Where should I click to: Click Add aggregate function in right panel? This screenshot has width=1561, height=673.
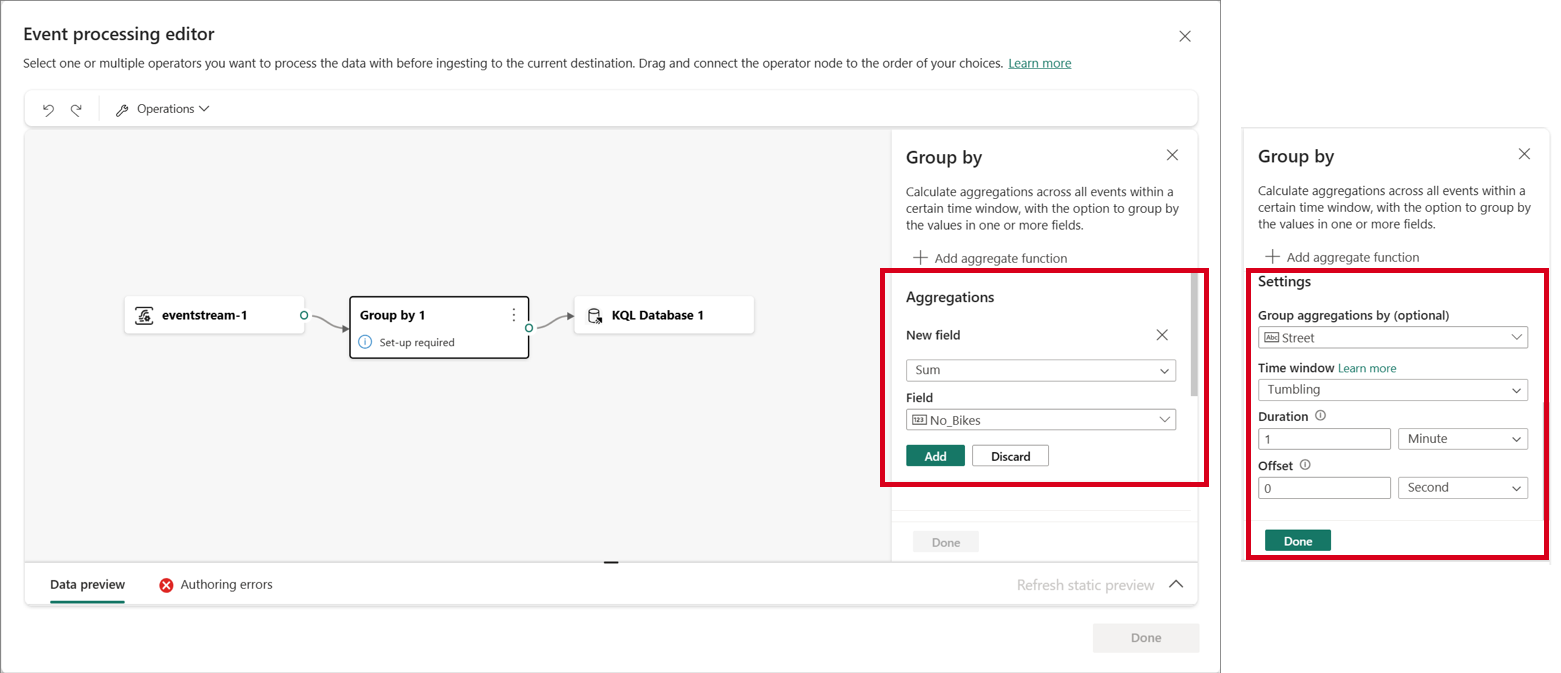click(1342, 257)
